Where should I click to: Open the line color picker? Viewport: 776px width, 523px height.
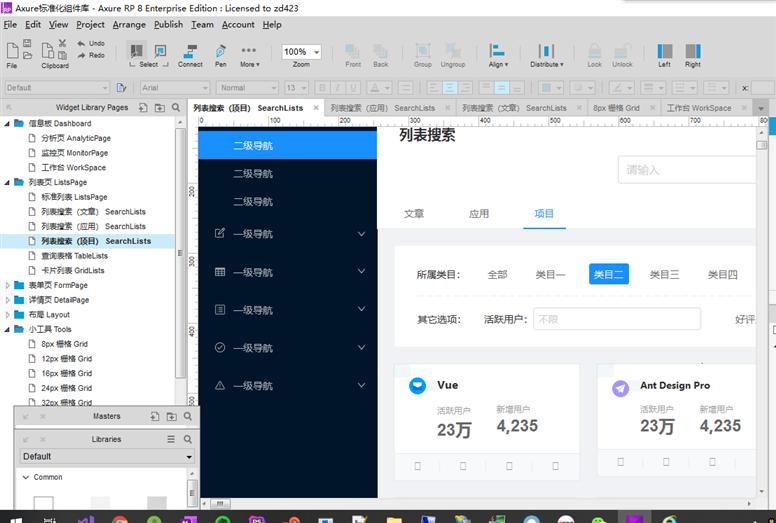click(621, 88)
